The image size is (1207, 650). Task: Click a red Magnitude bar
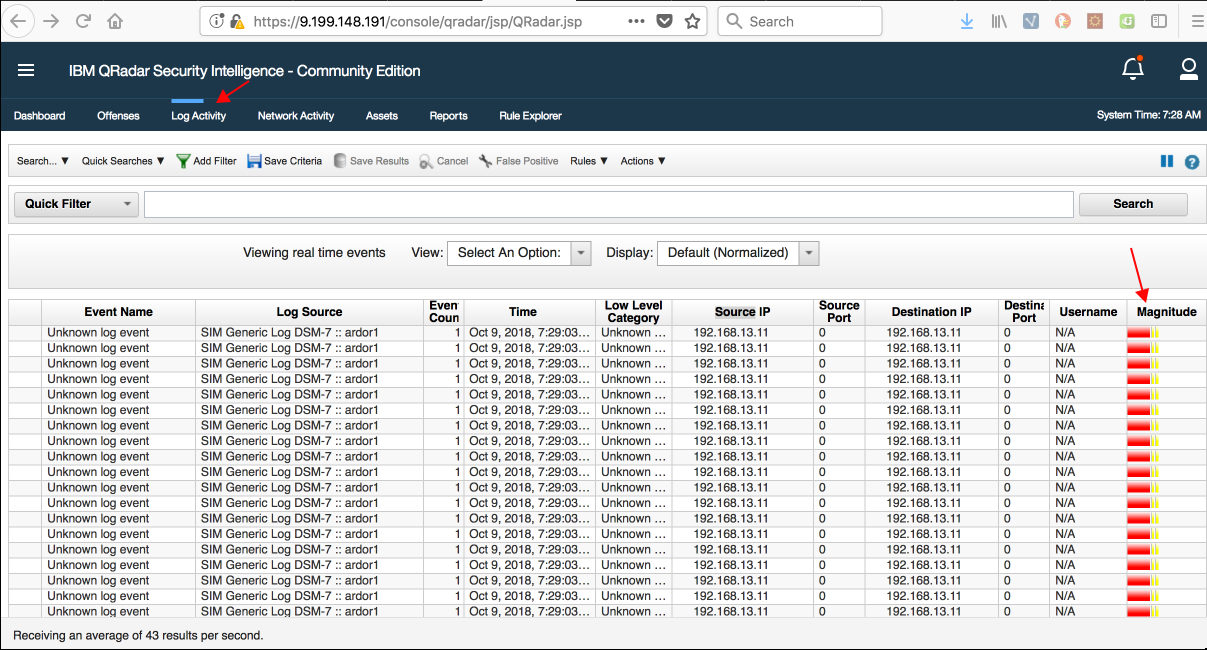tap(1140, 348)
